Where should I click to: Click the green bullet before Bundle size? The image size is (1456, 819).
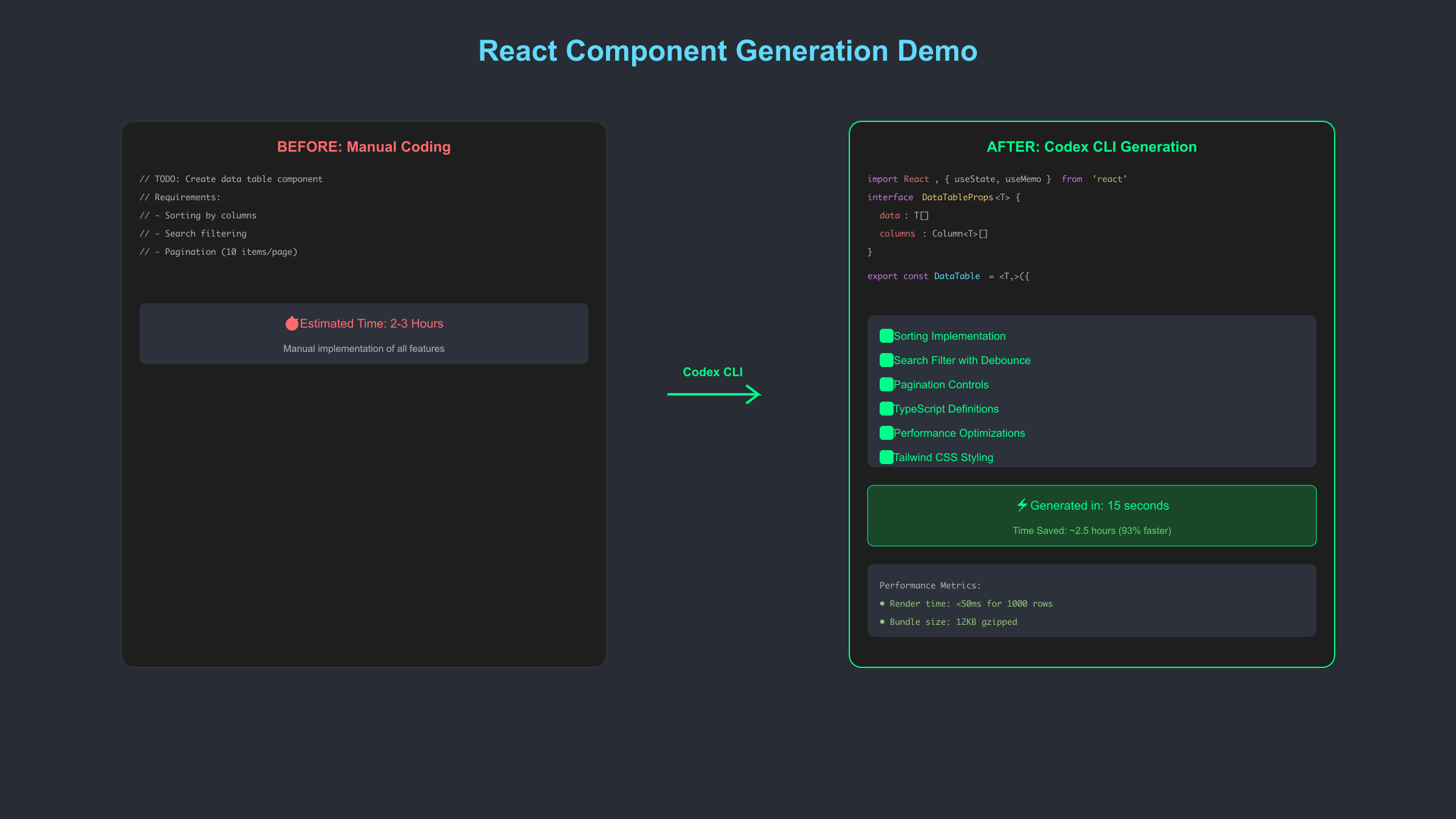pos(882,622)
